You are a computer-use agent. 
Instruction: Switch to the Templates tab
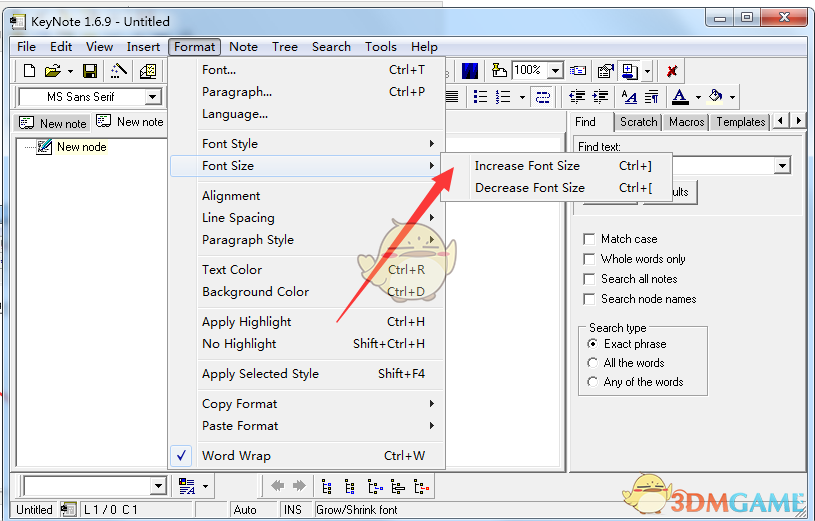point(740,122)
